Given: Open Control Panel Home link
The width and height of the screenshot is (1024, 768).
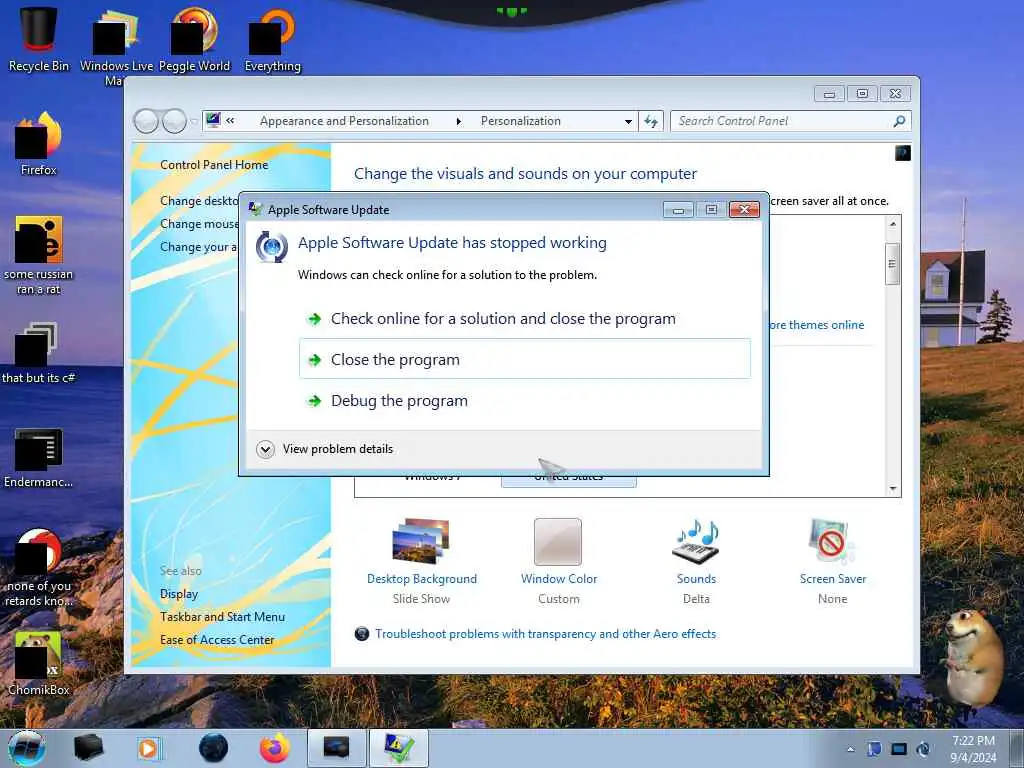Looking at the screenshot, I should click(x=214, y=165).
